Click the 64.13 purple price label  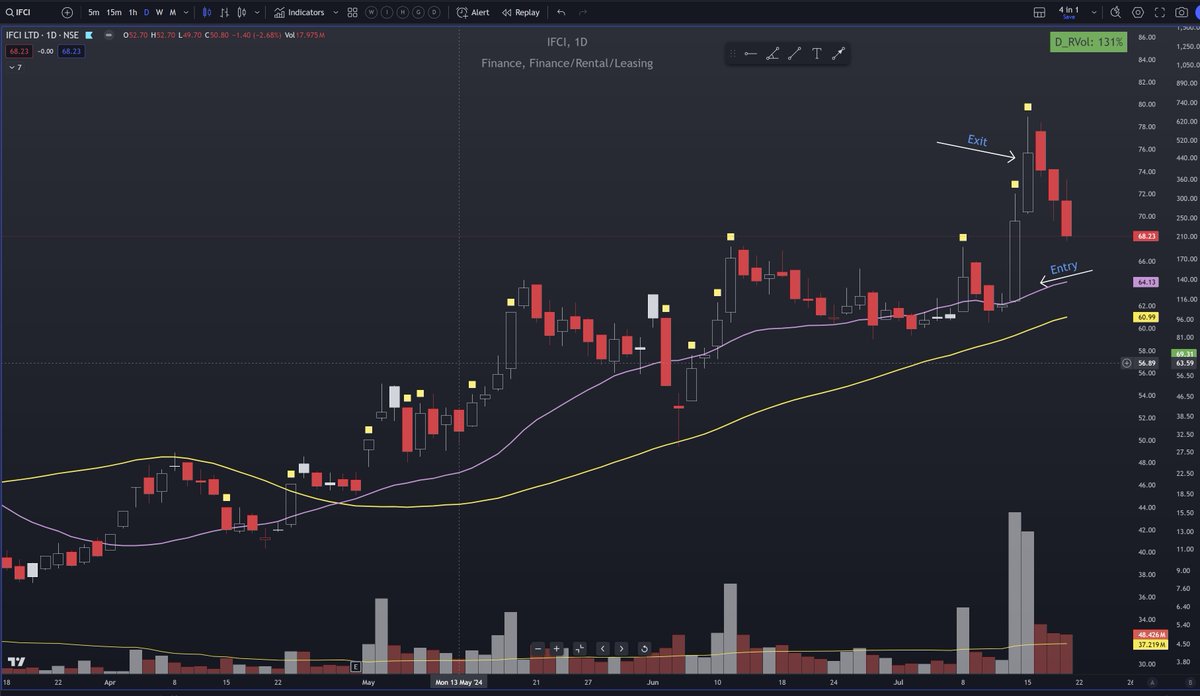(x=1146, y=282)
